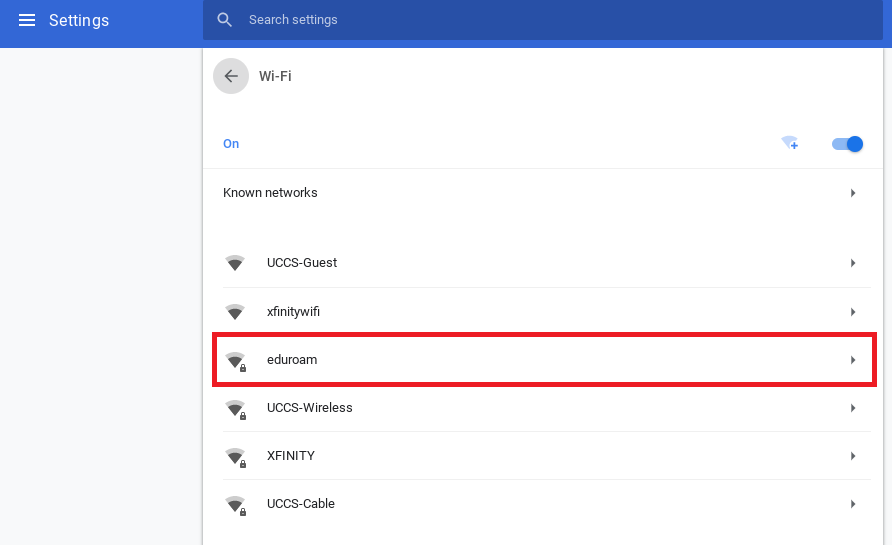The height and width of the screenshot is (545, 892).
Task: Open the Settings hamburger menu
Action: point(27,20)
